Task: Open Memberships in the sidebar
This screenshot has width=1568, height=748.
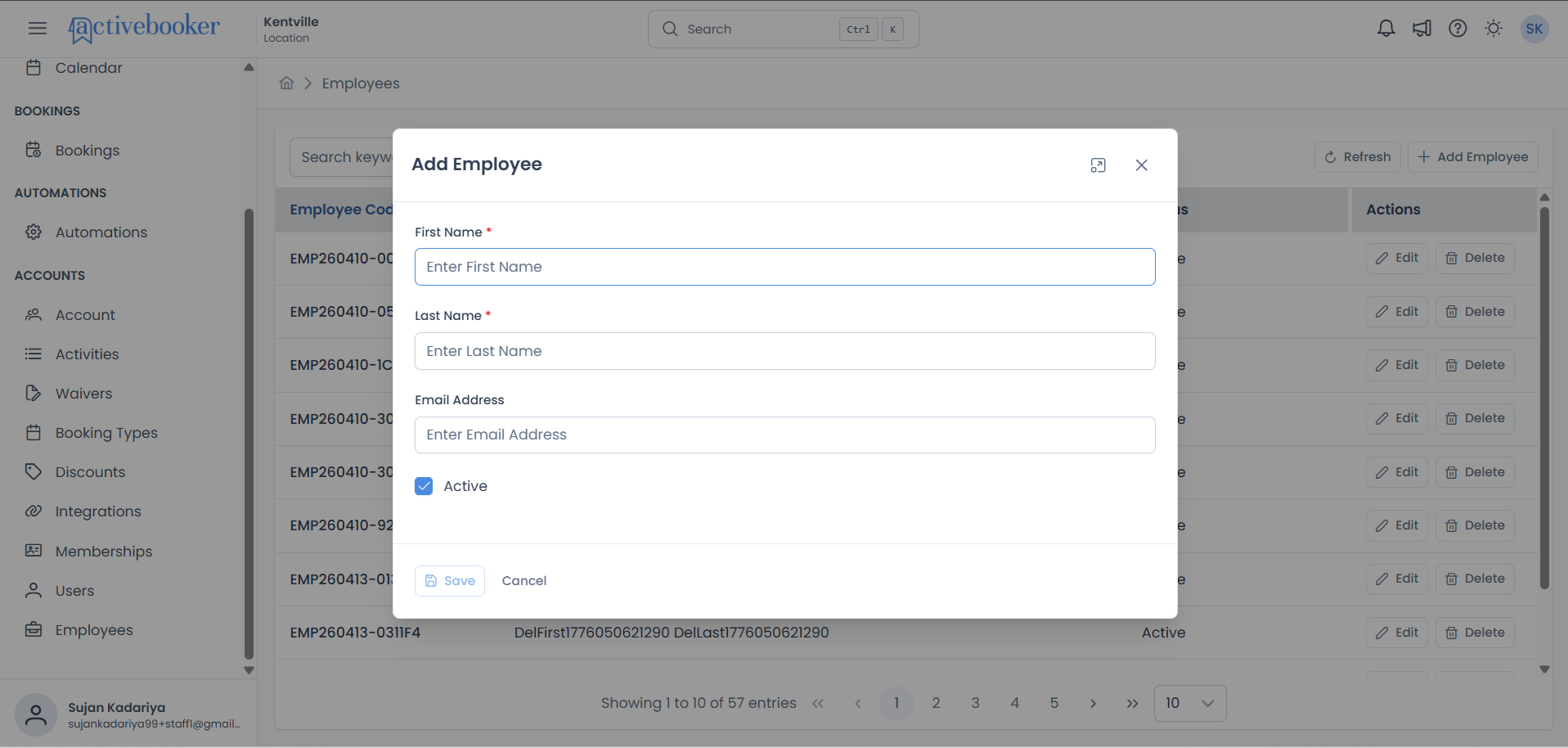Action: 104,552
